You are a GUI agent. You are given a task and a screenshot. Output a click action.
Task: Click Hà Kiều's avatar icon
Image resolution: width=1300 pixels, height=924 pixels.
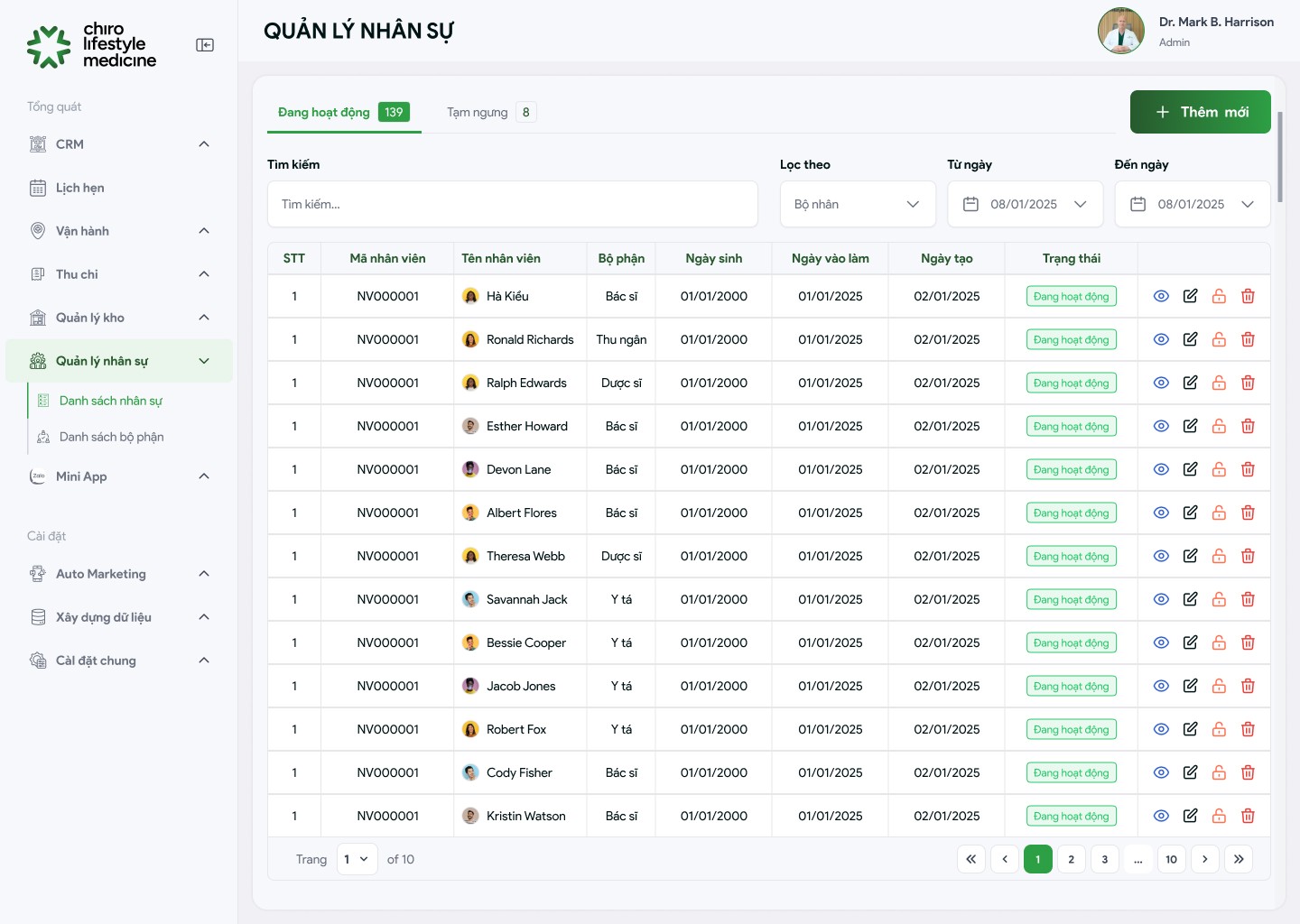click(x=470, y=296)
